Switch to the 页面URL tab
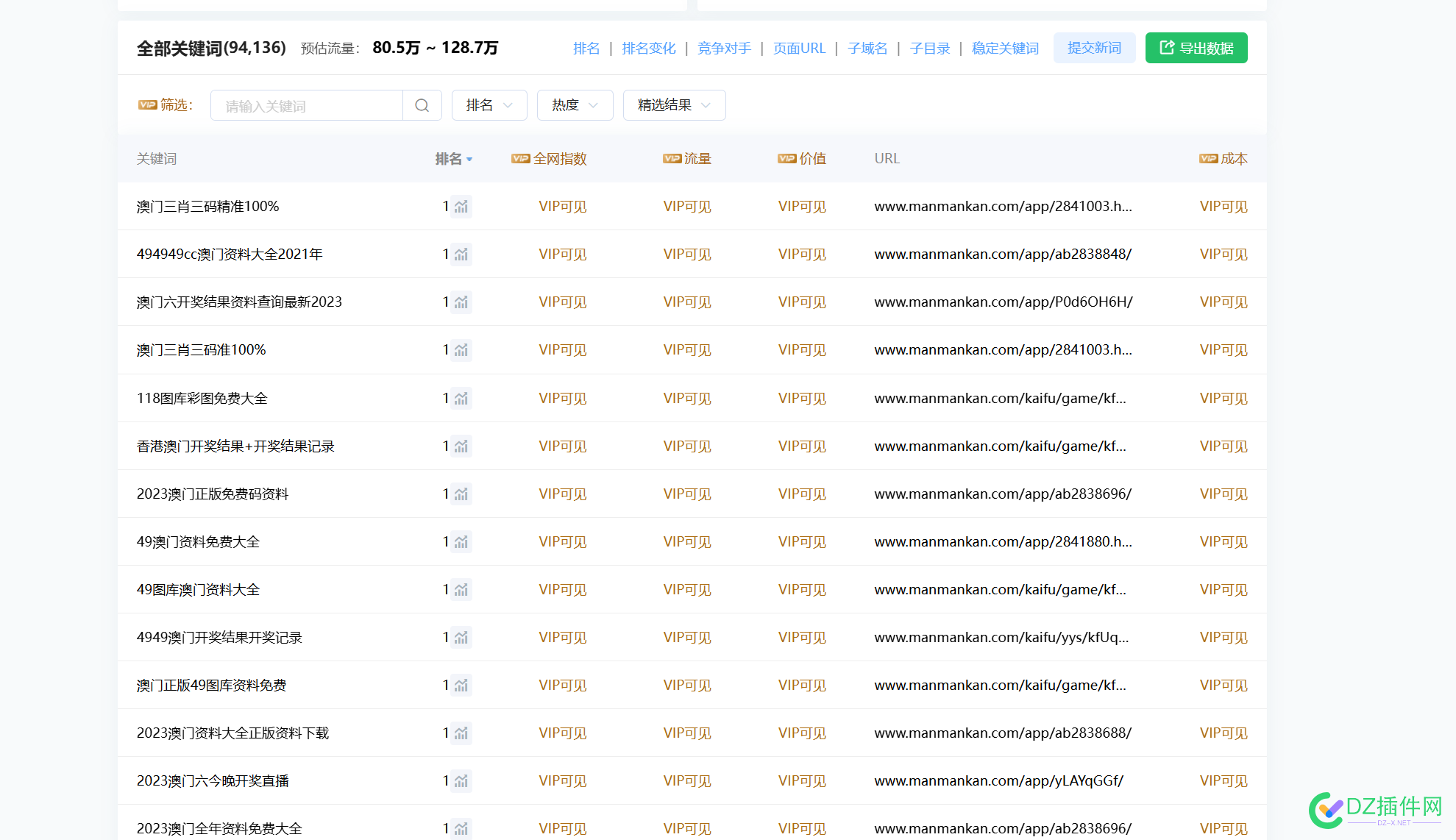The image size is (1456, 840). (800, 49)
